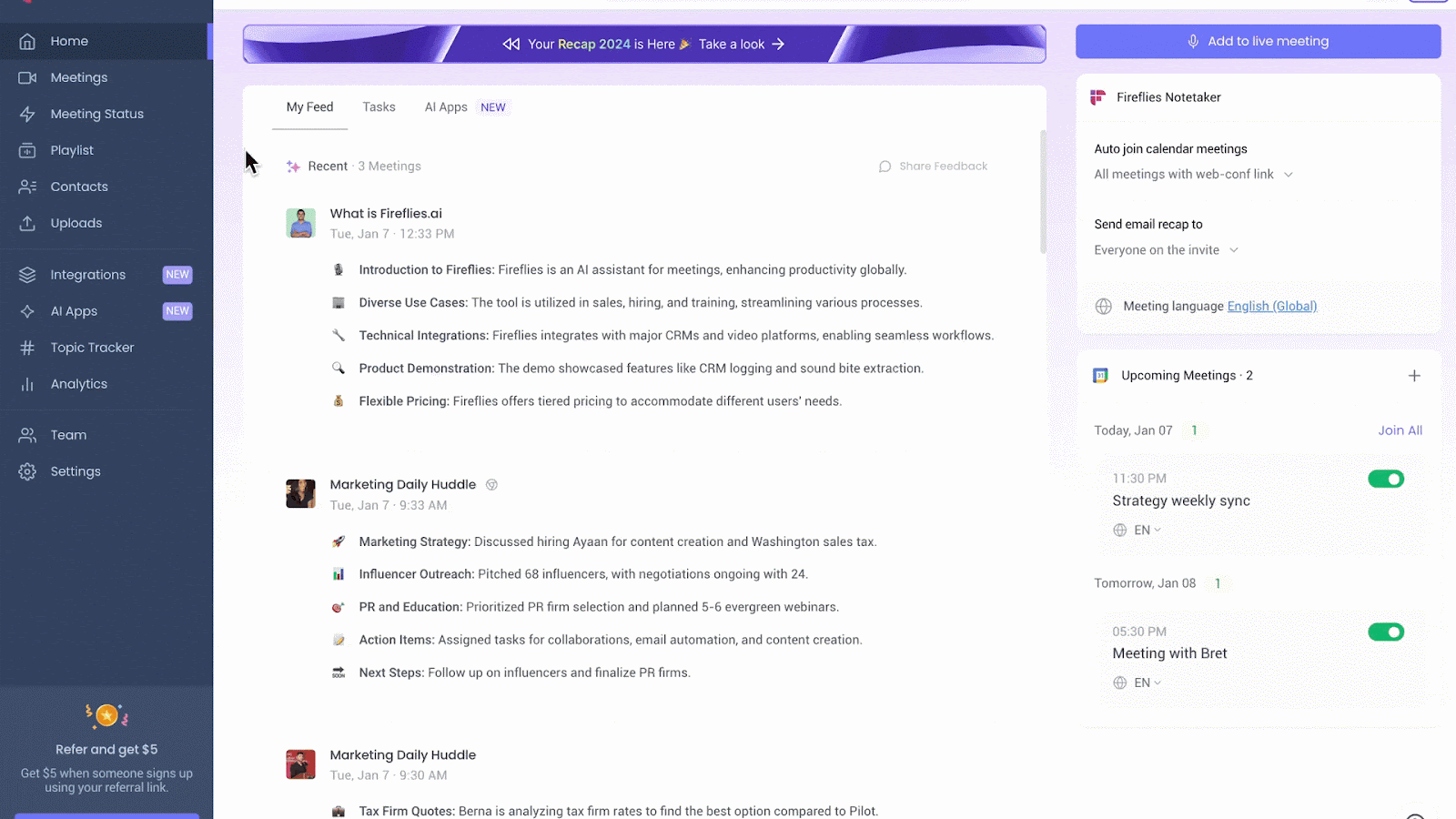The height and width of the screenshot is (819, 1456).
Task: Select the Introduction to Fireflies summary line
Action: pos(632,270)
